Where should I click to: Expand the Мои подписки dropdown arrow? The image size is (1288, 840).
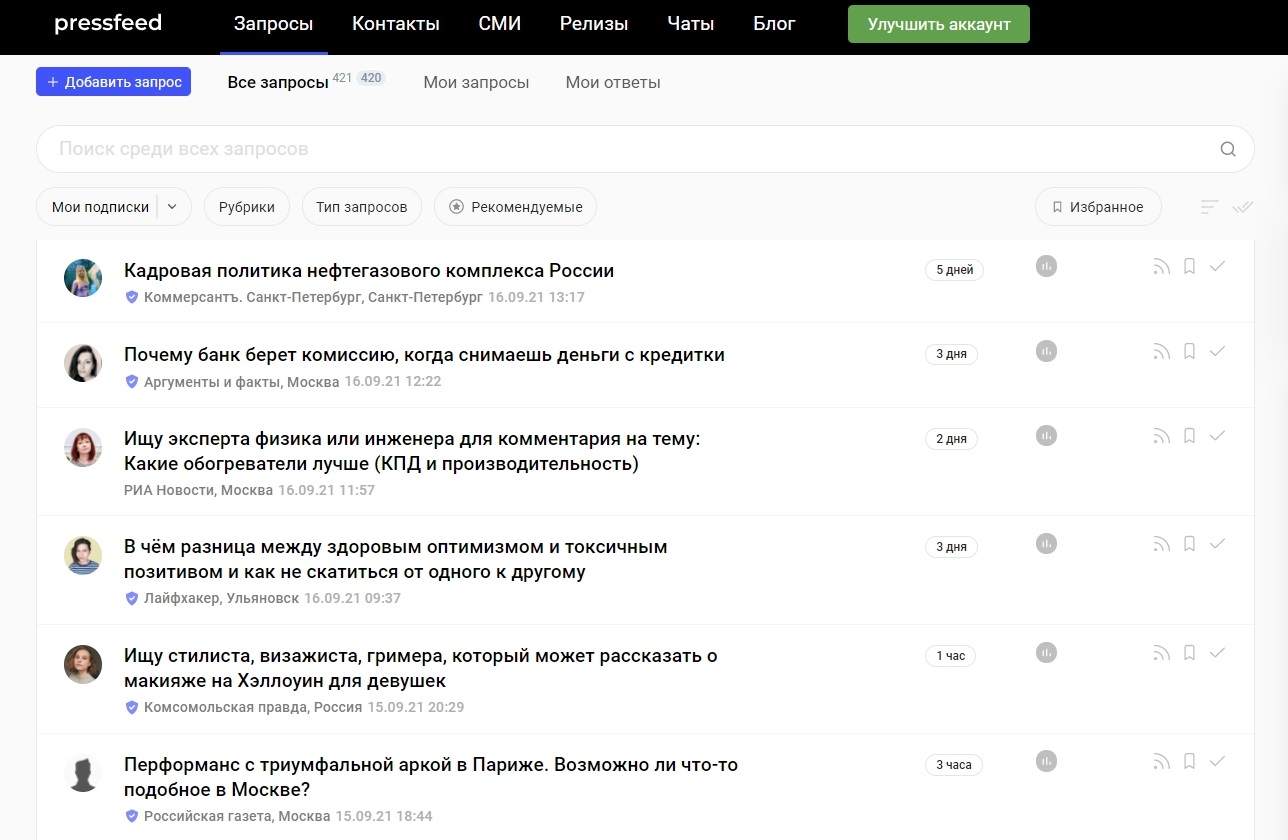click(x=172, y=207)
